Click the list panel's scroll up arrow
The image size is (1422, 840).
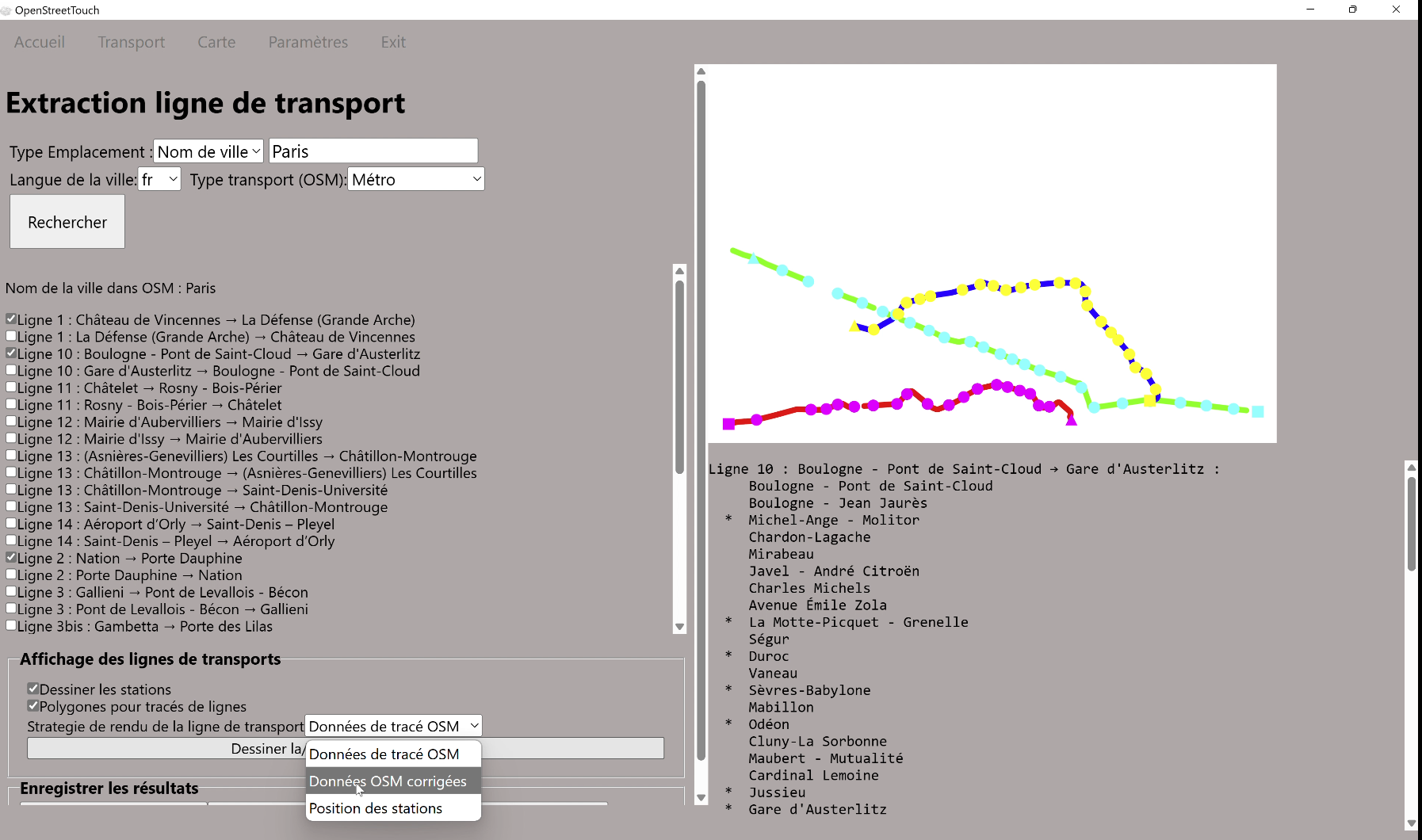[679, 271]
